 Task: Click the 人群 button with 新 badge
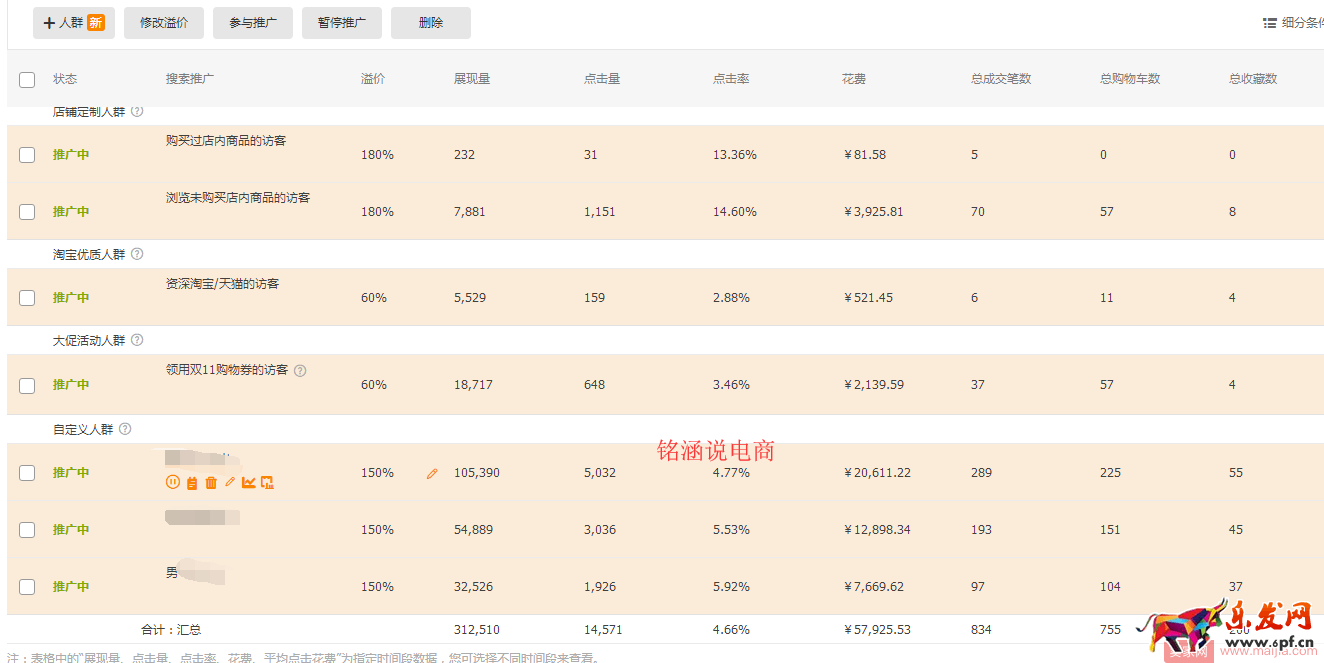point(73,22)
